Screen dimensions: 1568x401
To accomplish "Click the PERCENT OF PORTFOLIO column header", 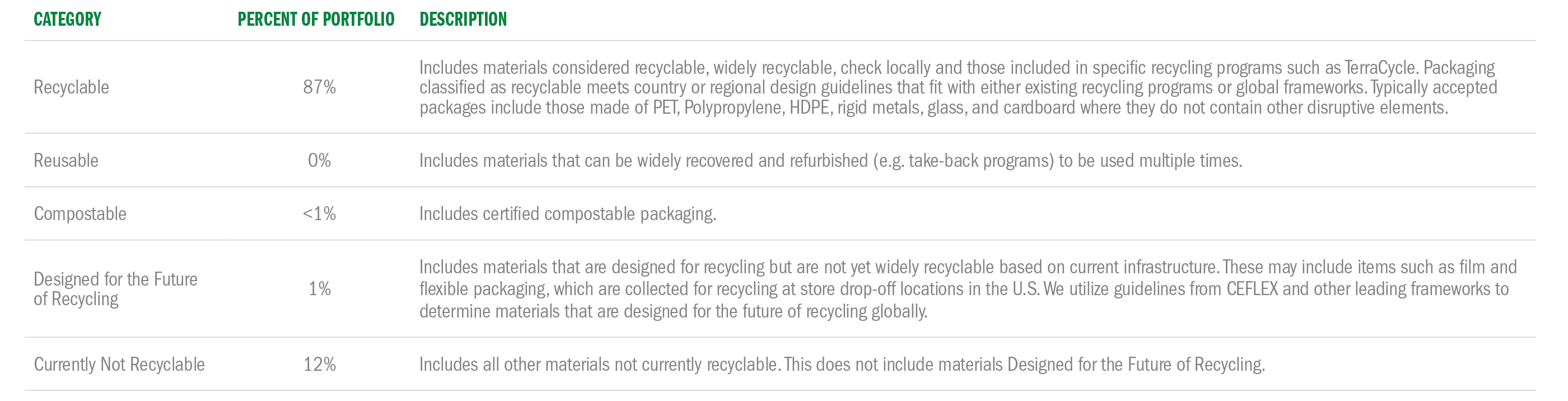I will coord(316,20).
